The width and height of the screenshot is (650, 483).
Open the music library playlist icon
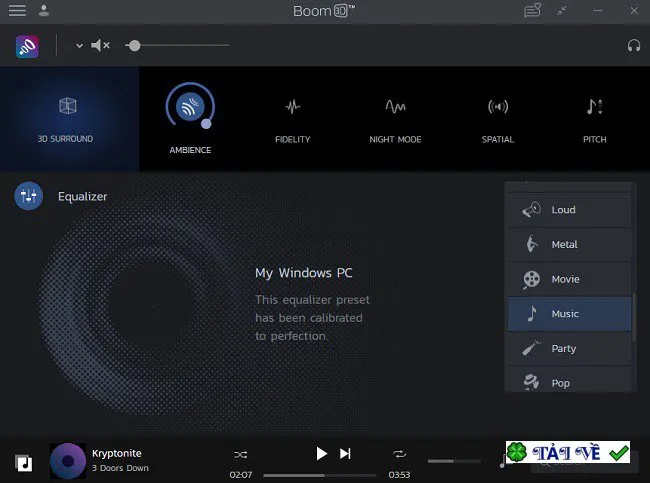tap(24, 463)
